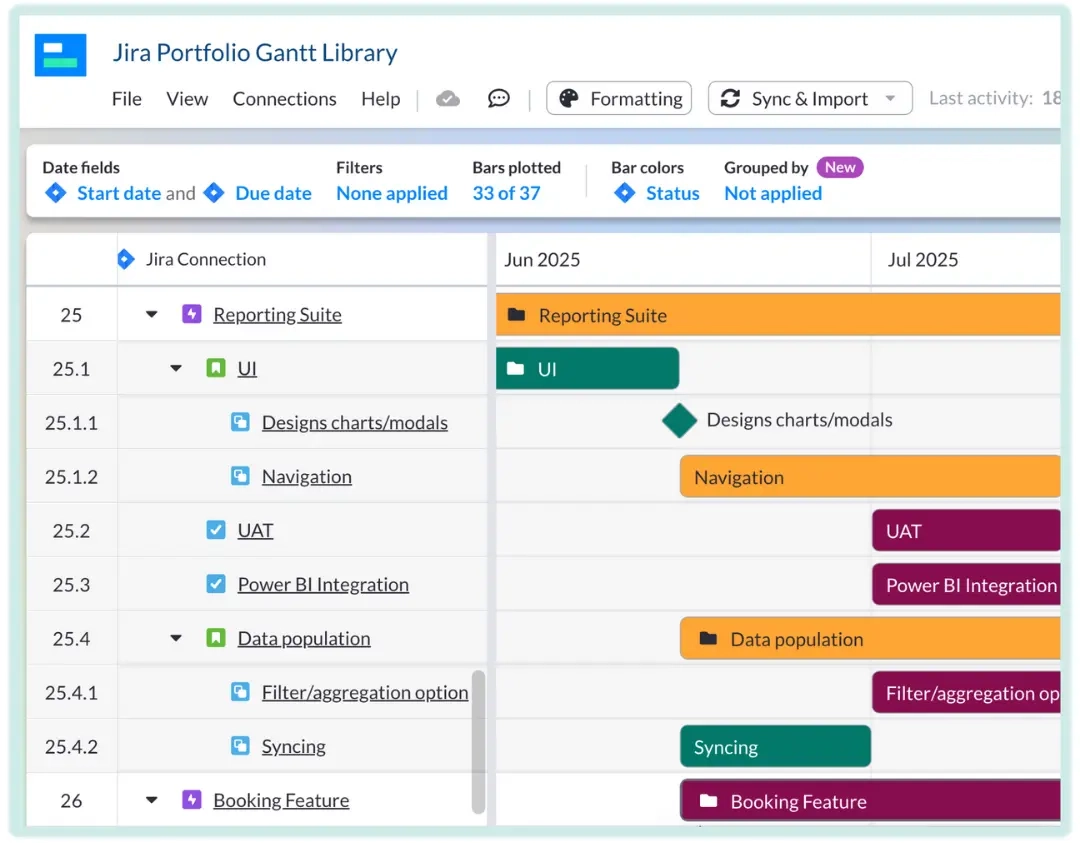The image size is (1080, 843).
Task: Open the Connections menu
Action: 284,99
